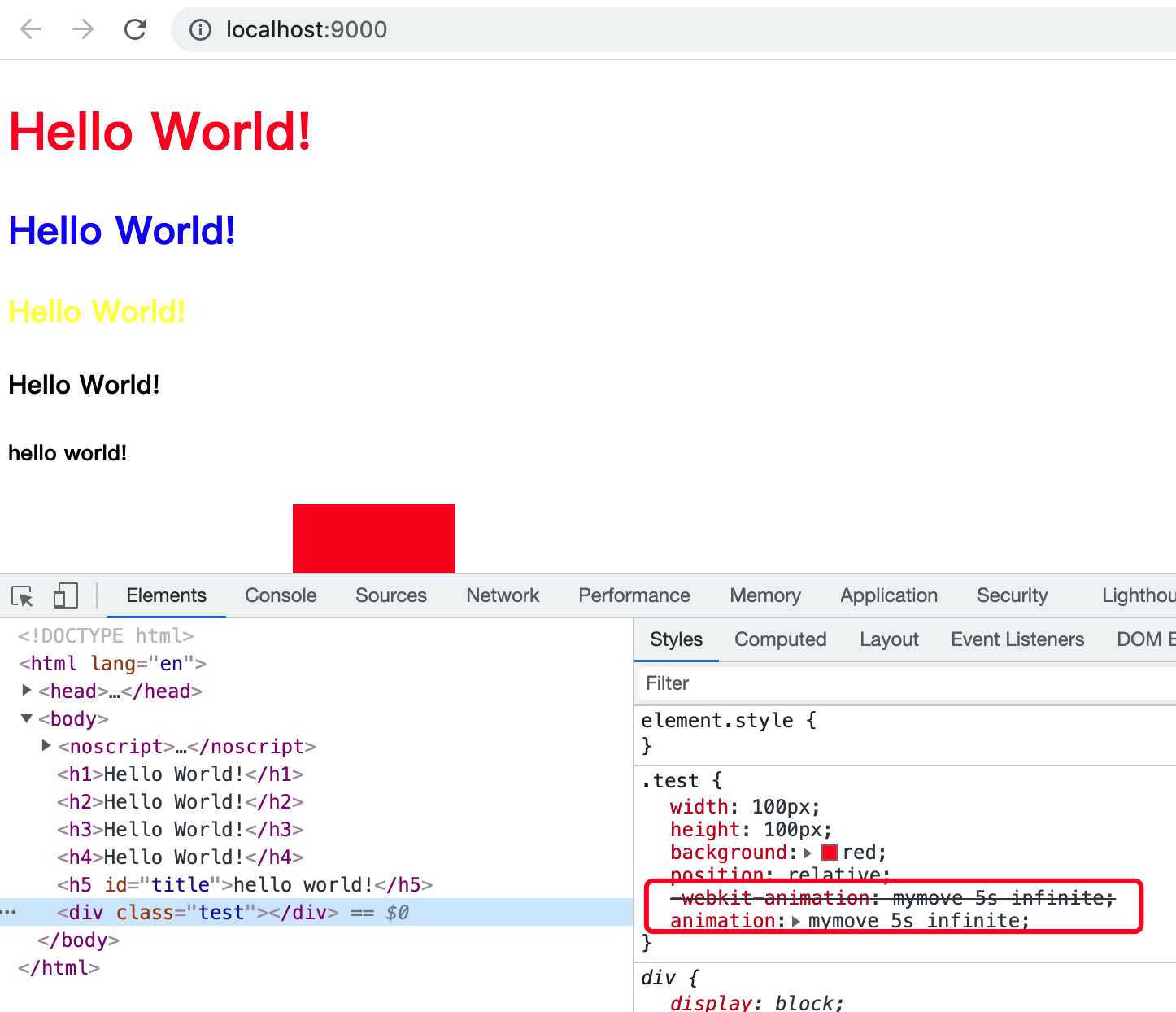1176x1012 pixels.
Task: Expand the head element node
Action: pyautogui.click(x=27, y=691)
